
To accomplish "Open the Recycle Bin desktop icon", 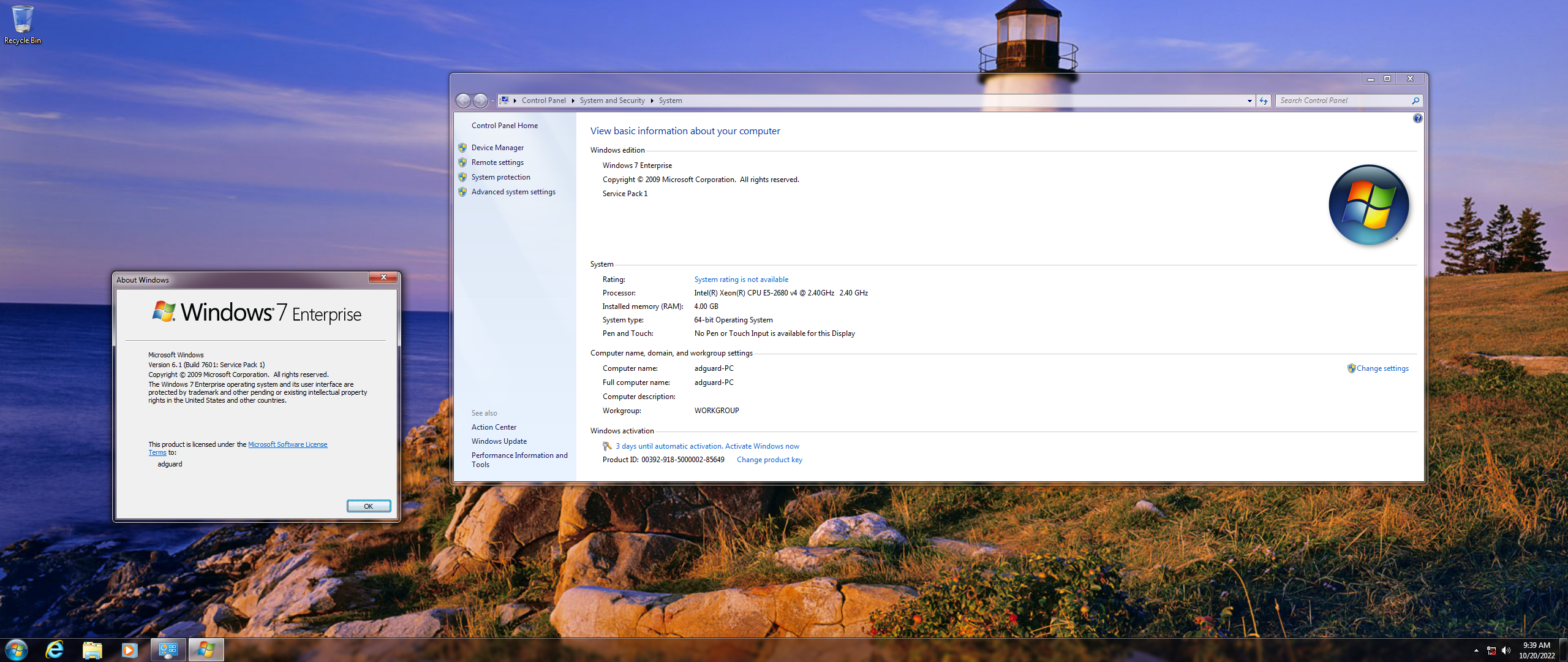I will coord(23,25).
